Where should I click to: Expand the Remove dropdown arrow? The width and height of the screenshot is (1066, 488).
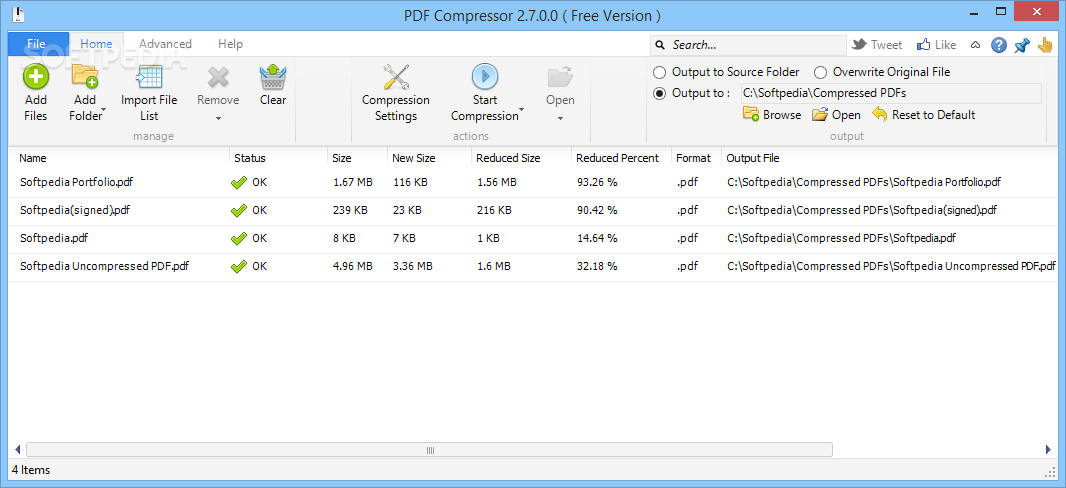pos(218,119)
